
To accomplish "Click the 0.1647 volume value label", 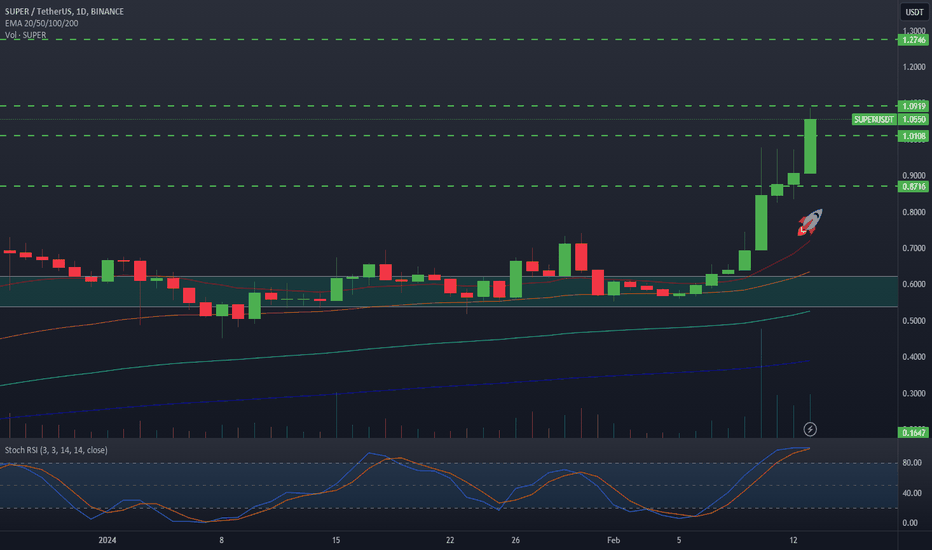I will pos(913,432).
